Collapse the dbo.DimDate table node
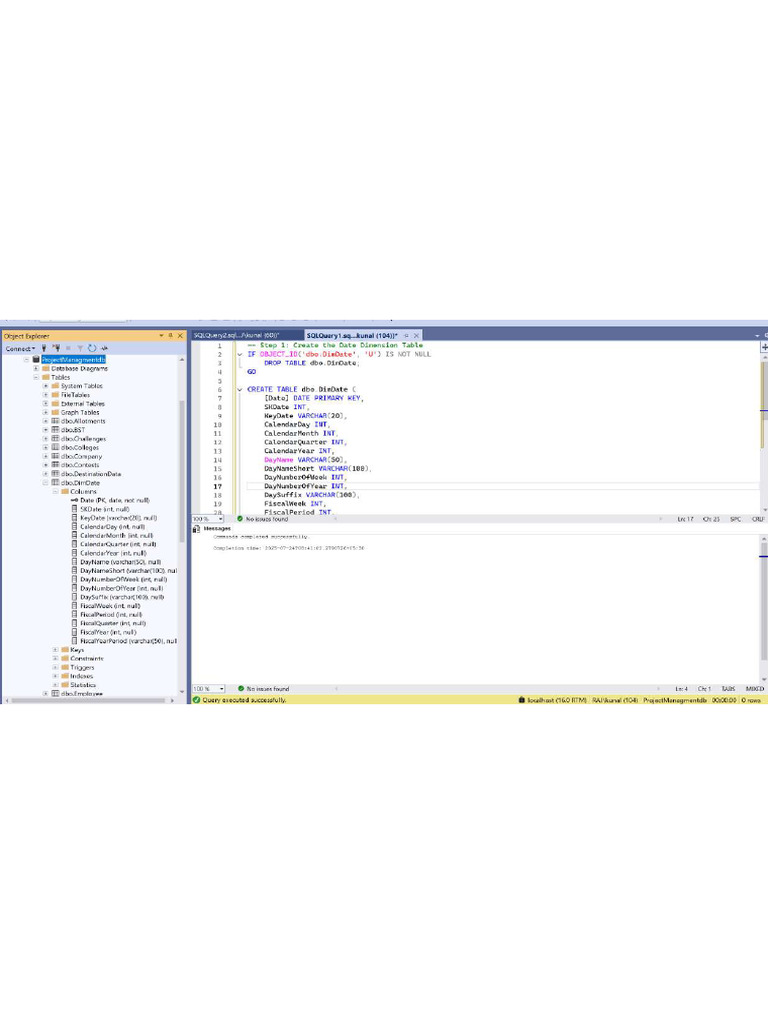 [46, 483]
